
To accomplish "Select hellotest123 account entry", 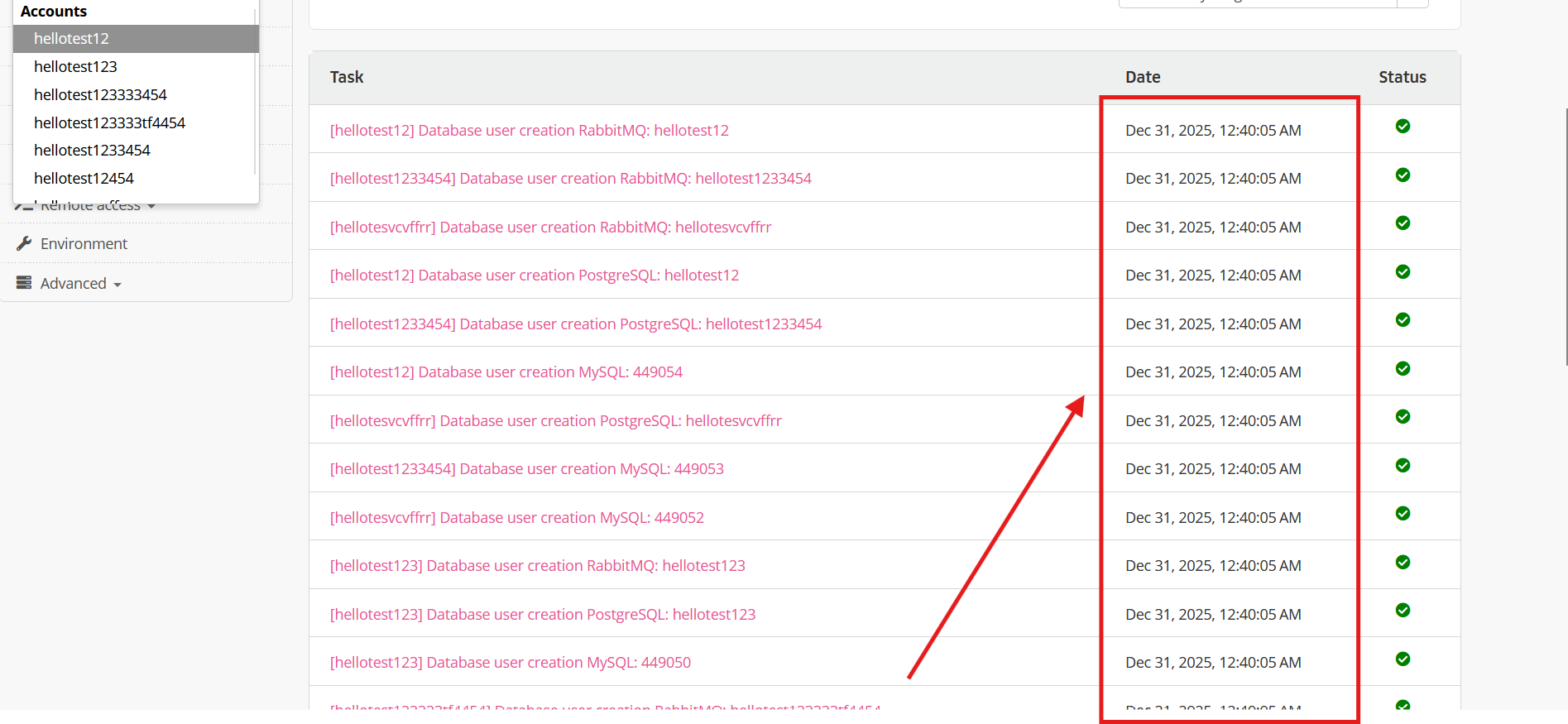I will tap(75, 66).
